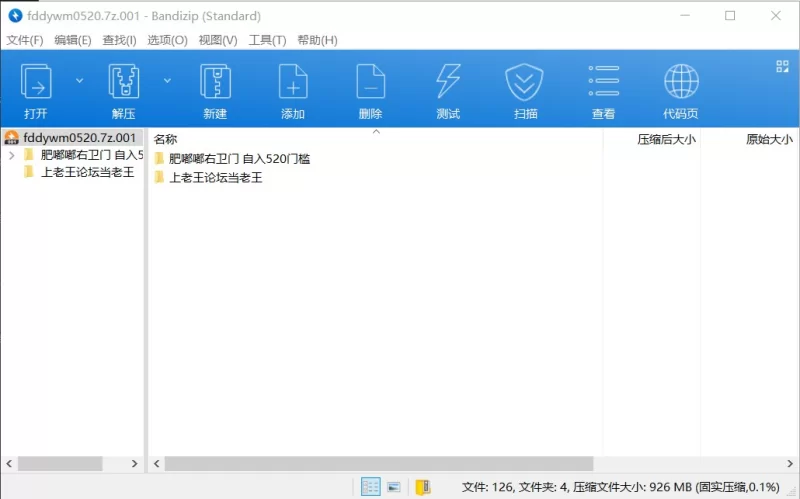The image size is (800, 499).
Task: Open the 选项(O) menu
Action: click(167, 40)
